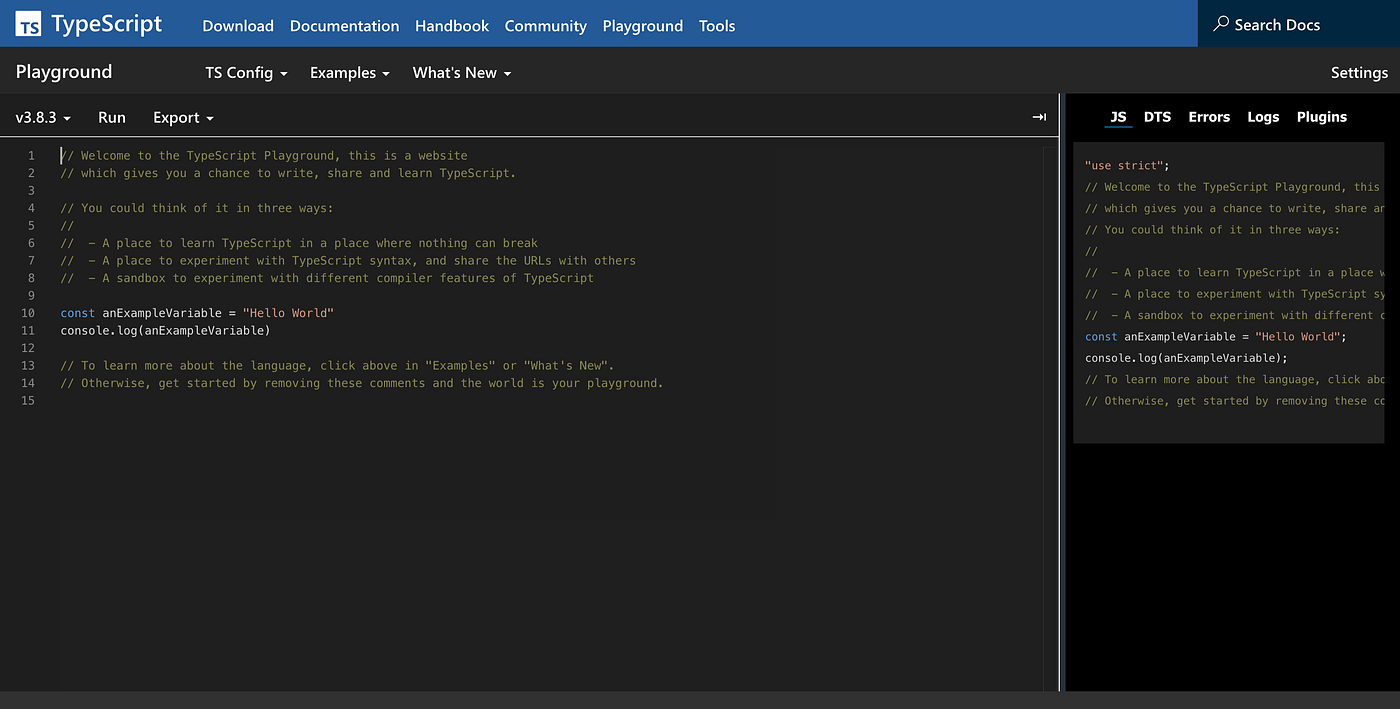1400x709 pixels.
Task: Open the Settings panel
Action: (x=1359, y=72)
